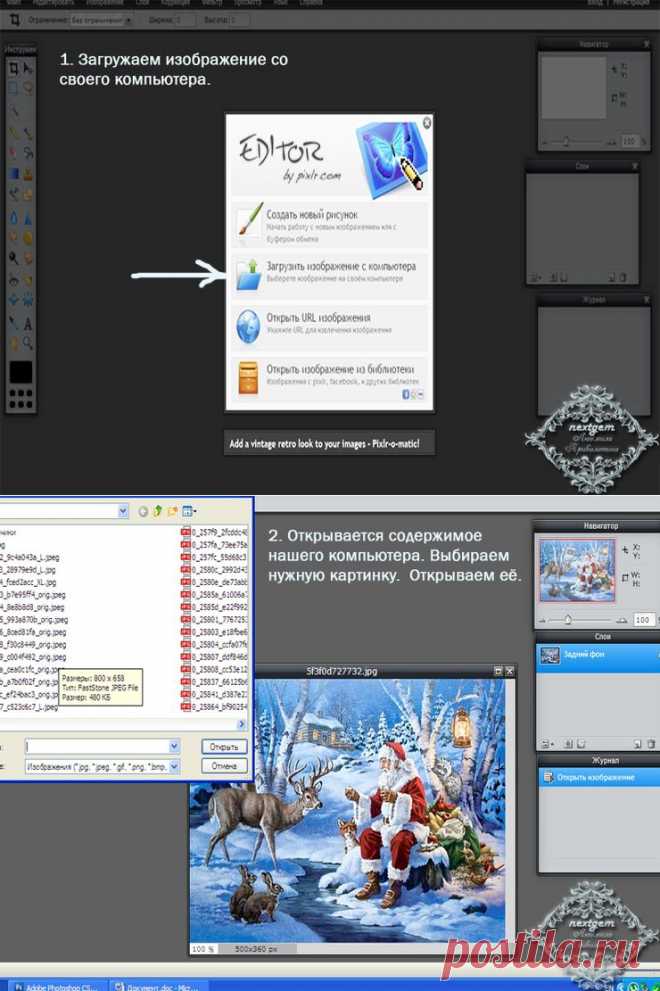Maximize the 5f3f0d727732.jpg image window
The width and height of the screenshot is (660, 991).
[x=498, y=671]
